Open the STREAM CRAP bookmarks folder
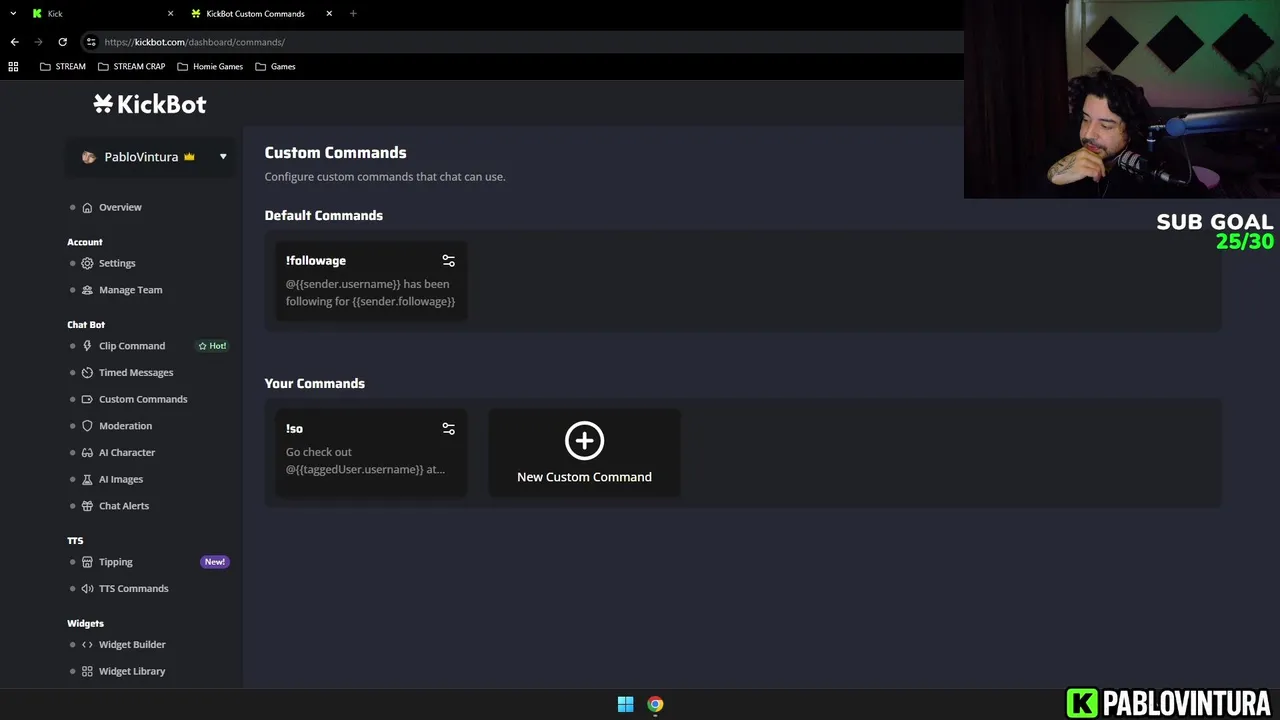The image size is (1280, 720). (x=131, y=66)
